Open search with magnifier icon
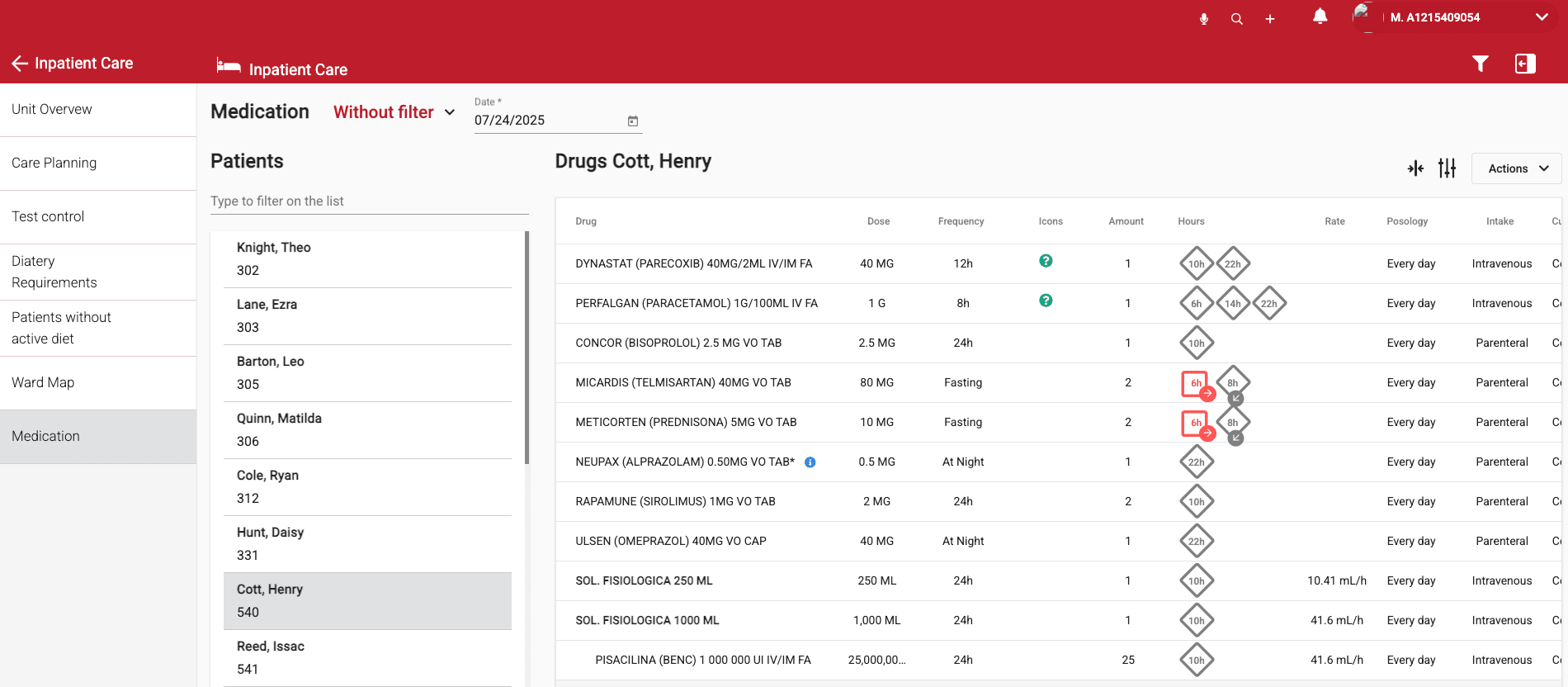1568x687 pixels. (1236, 18)
